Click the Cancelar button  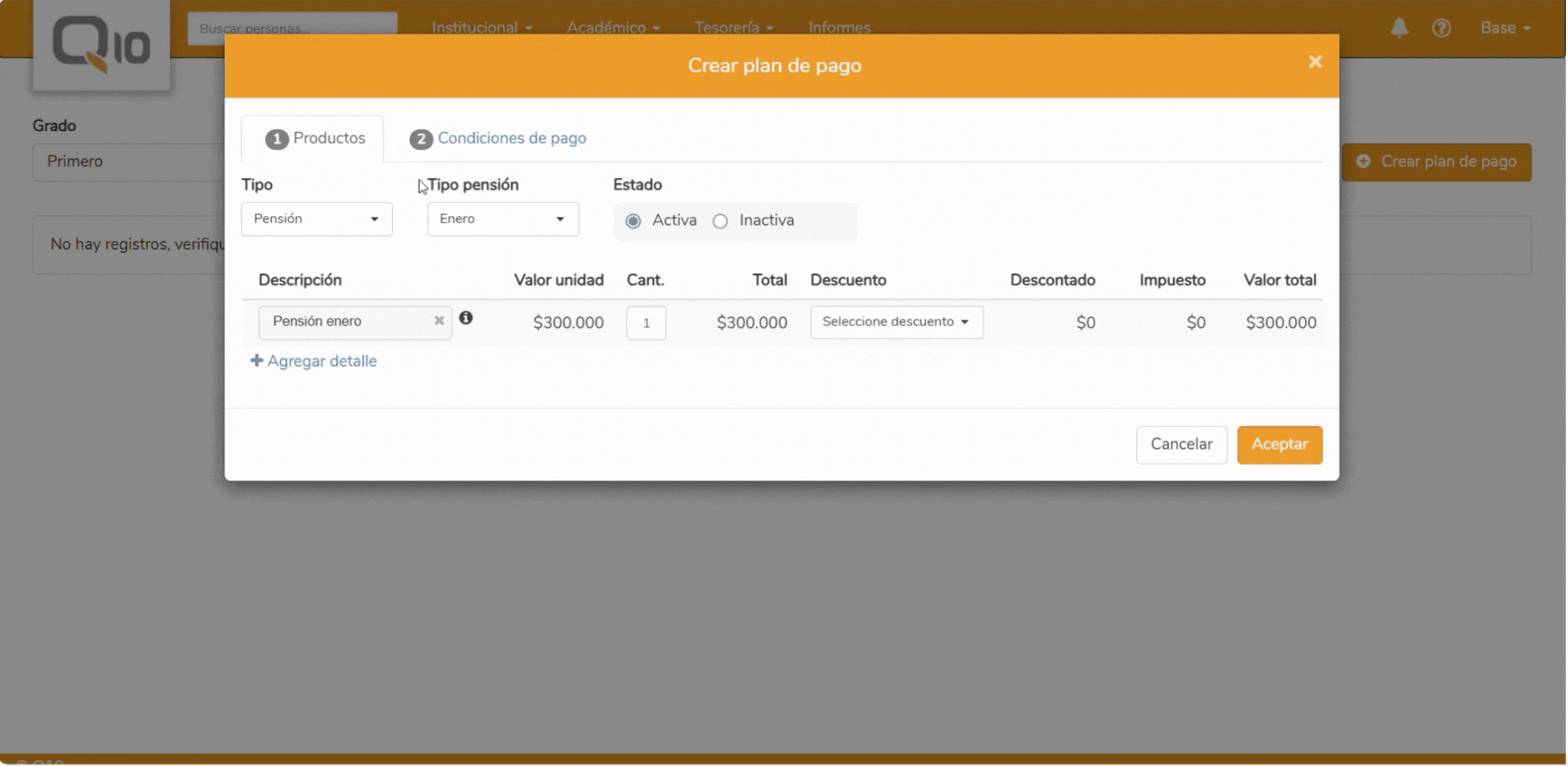(1181, 444)
